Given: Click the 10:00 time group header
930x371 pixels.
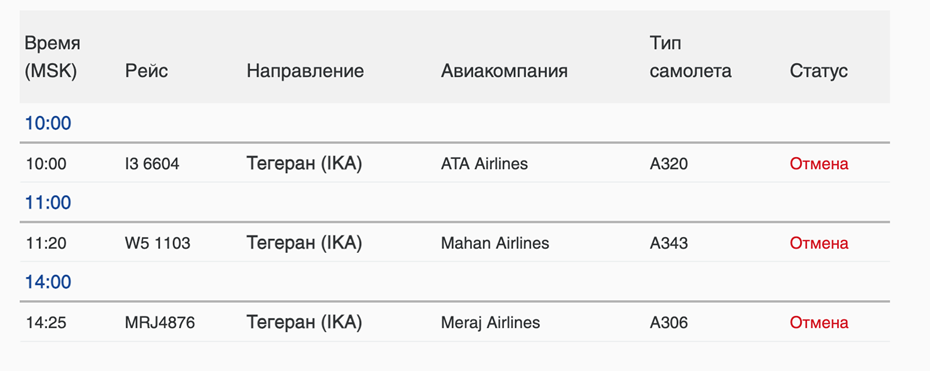Looking at the screenshot, I should pyautogui.click(x=47, y=123).
